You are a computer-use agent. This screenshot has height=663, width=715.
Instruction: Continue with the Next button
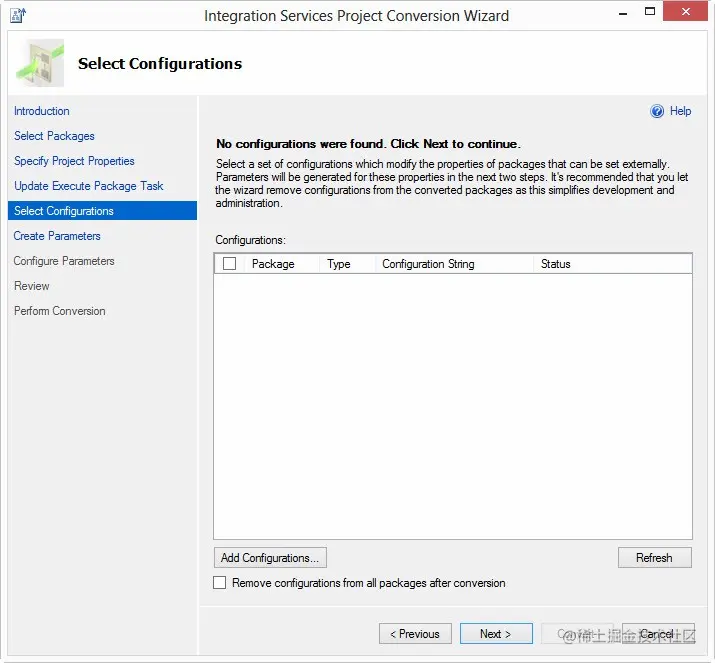pyautogui.click(x=496, y=634)
